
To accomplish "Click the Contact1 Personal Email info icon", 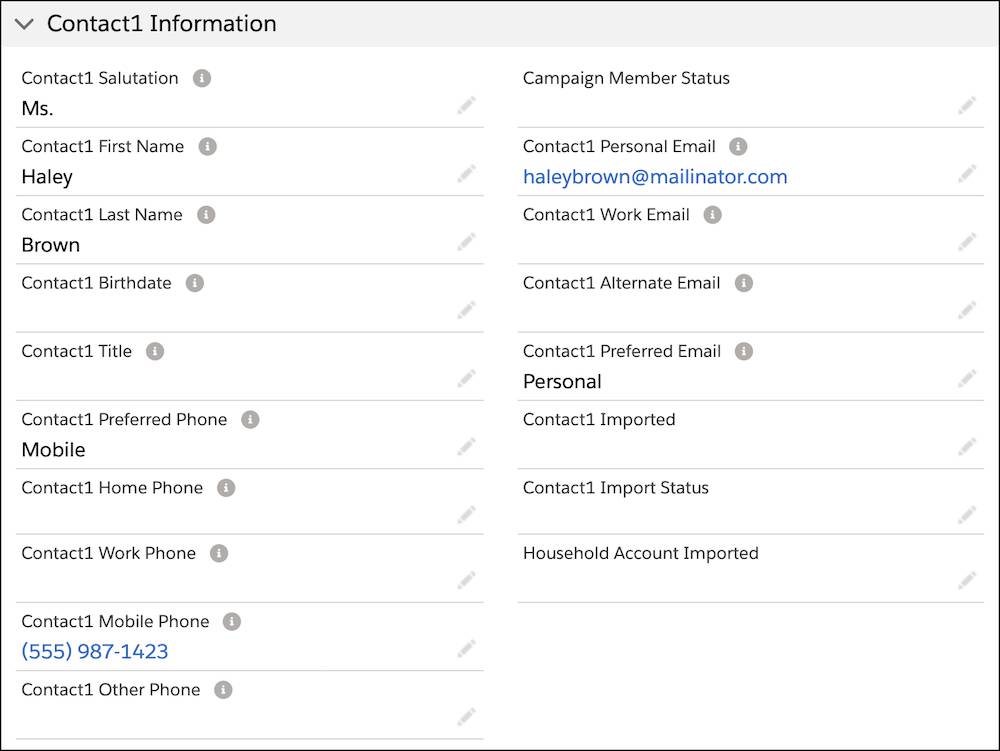I will pyautogui.click(x=738, y=147).
